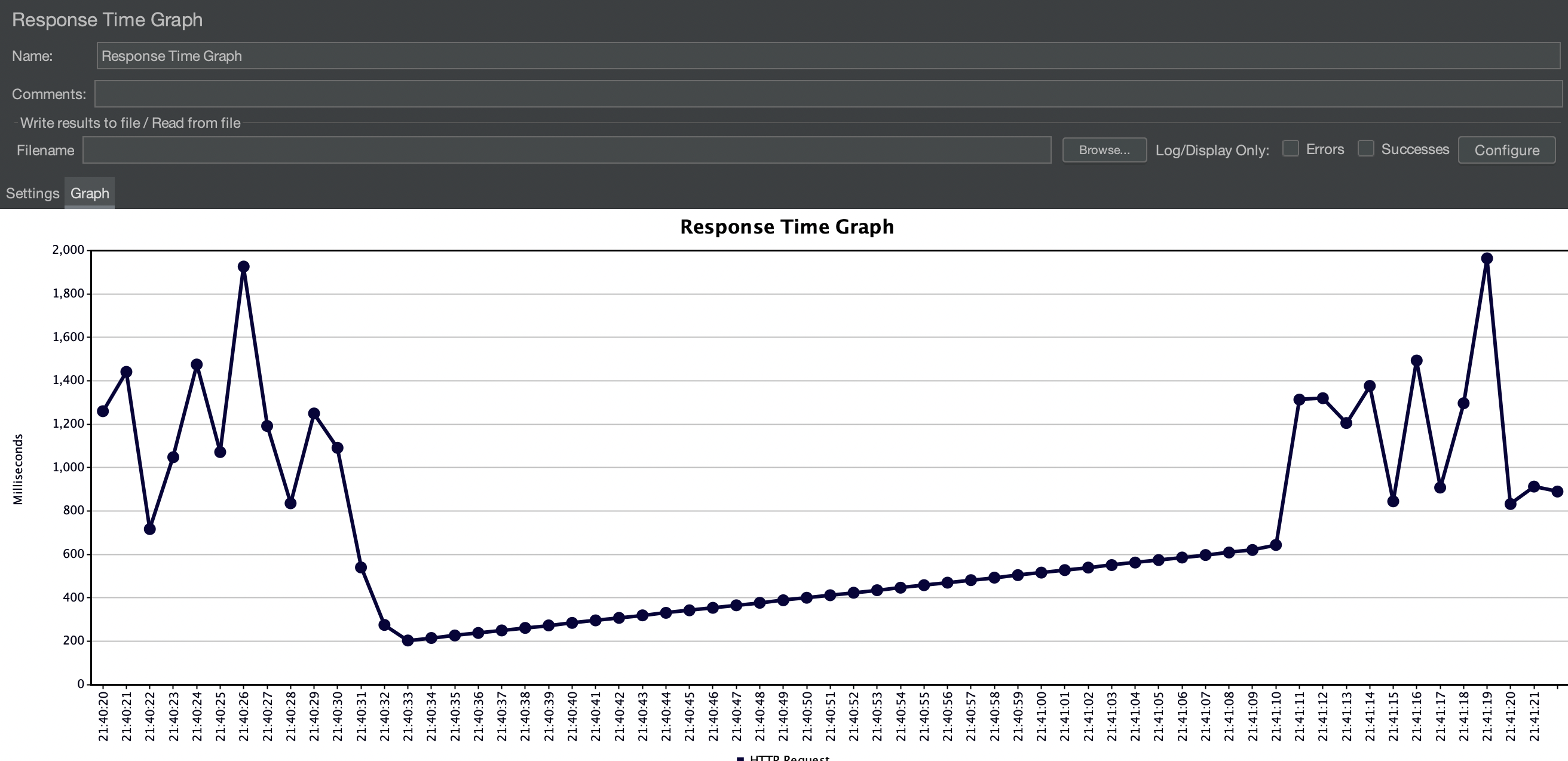1568x761 pixels.
Task: Switch to the Settings tab
Action: tap(32, 194)
